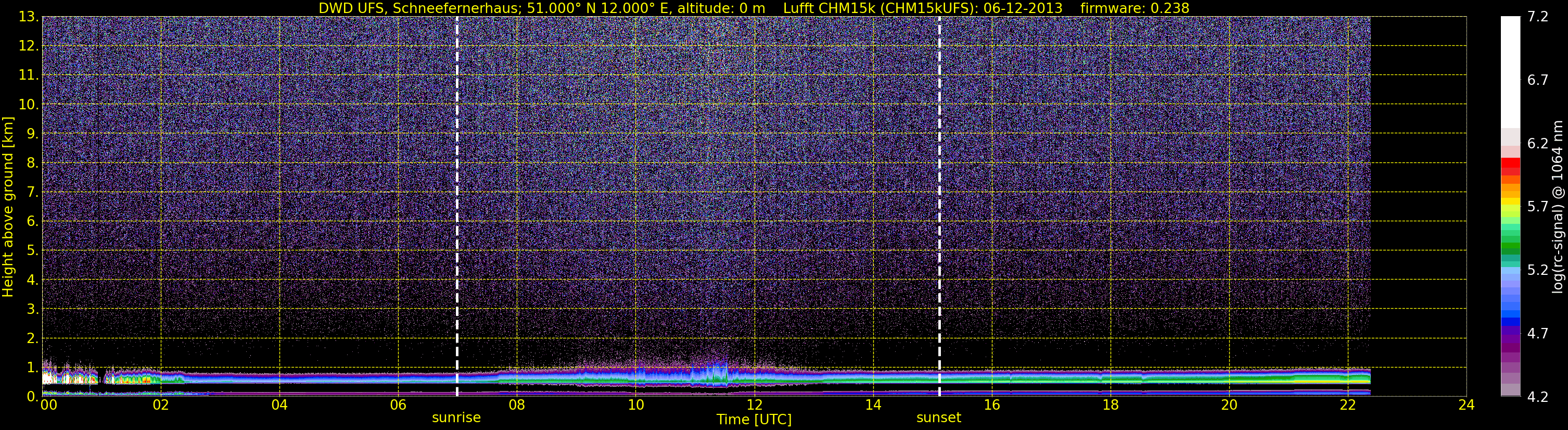Viewport: 1568px width, 430px height.
Task: Click the '16' time tick label
Action: point(991,405)
